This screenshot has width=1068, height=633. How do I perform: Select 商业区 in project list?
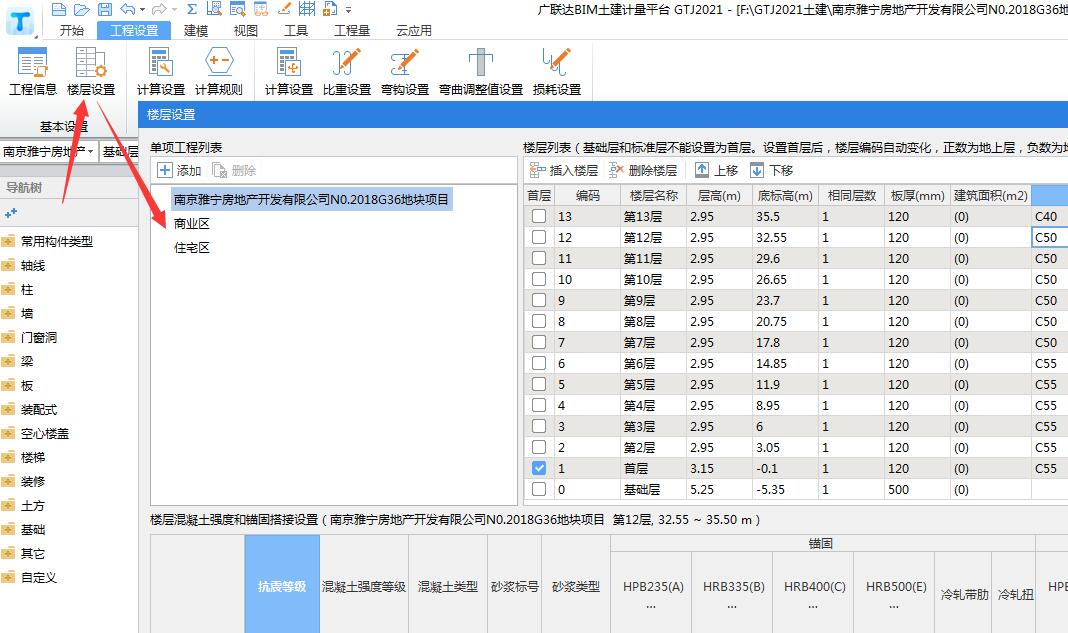click(x=191, y=223)
